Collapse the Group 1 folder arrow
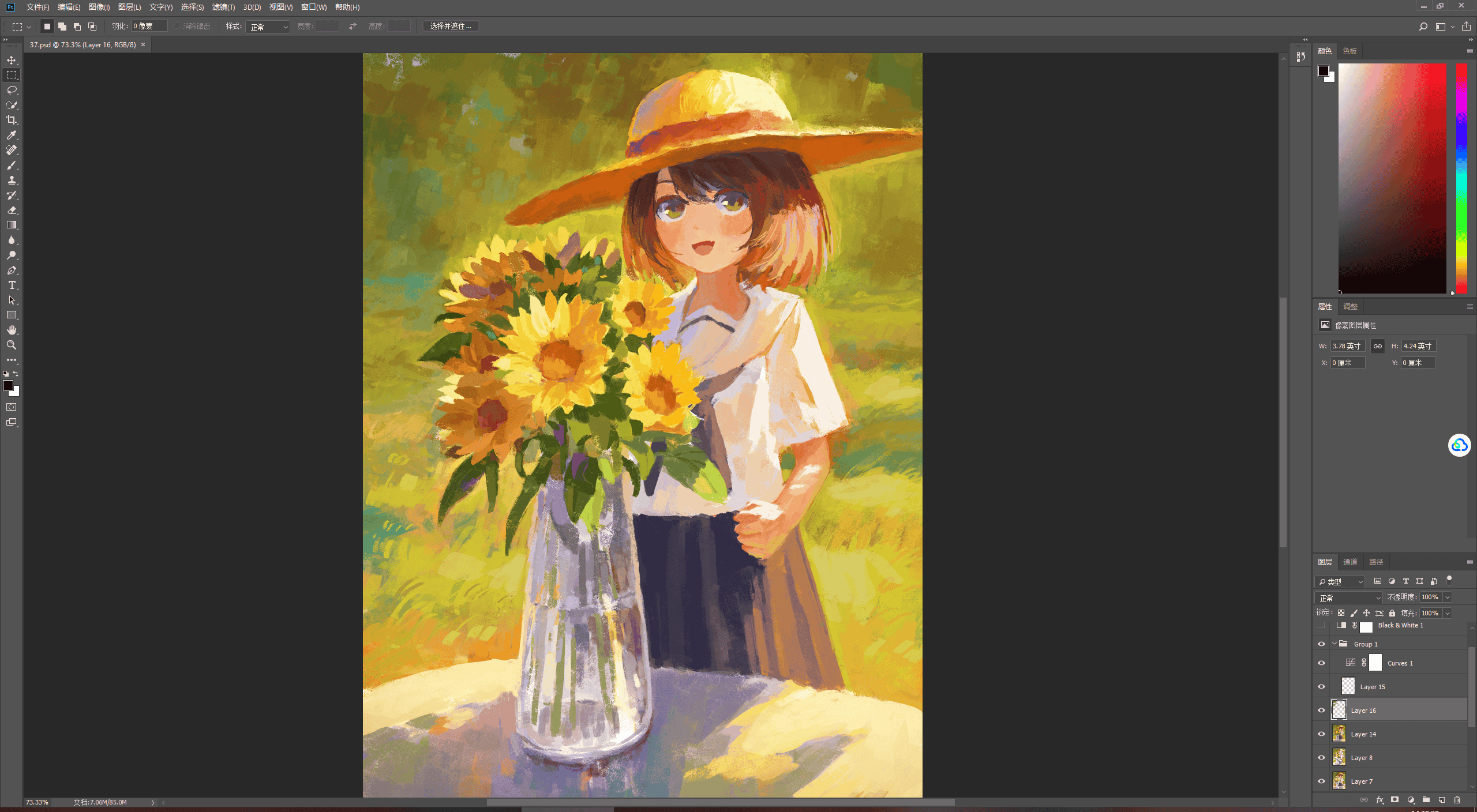 pyautogui.click(x=1334, y=644)
